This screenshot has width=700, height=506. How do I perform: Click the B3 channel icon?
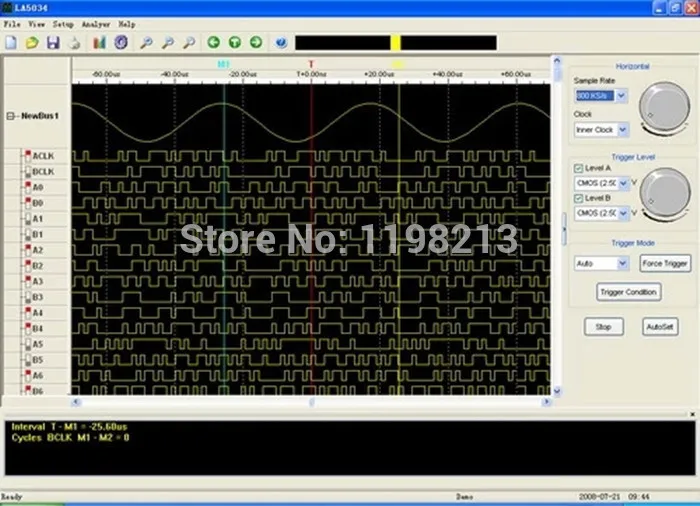pos(28,297)
